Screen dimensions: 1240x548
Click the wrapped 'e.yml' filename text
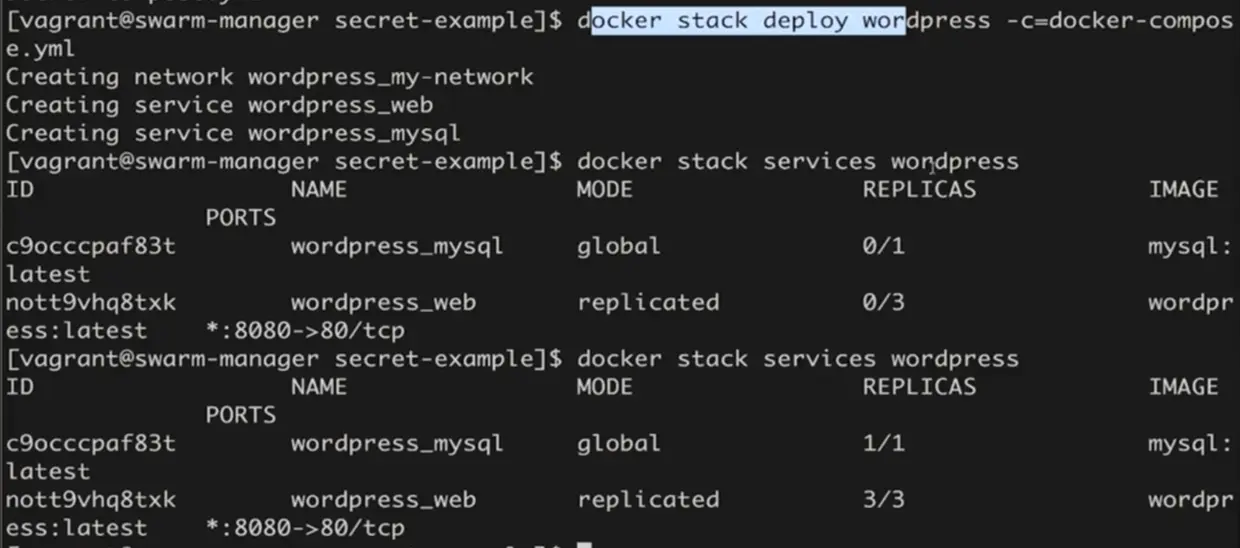40,48
